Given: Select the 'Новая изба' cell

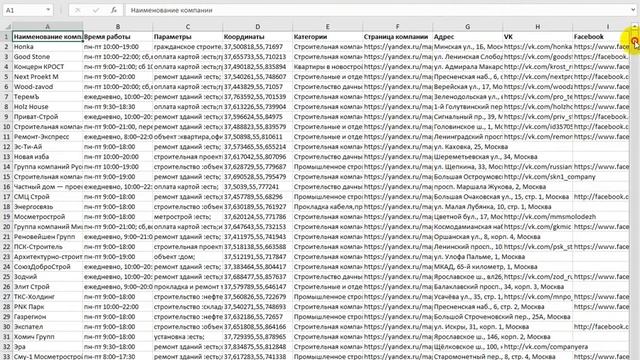Looking at the screenshot, I should [x=48, y=157].
